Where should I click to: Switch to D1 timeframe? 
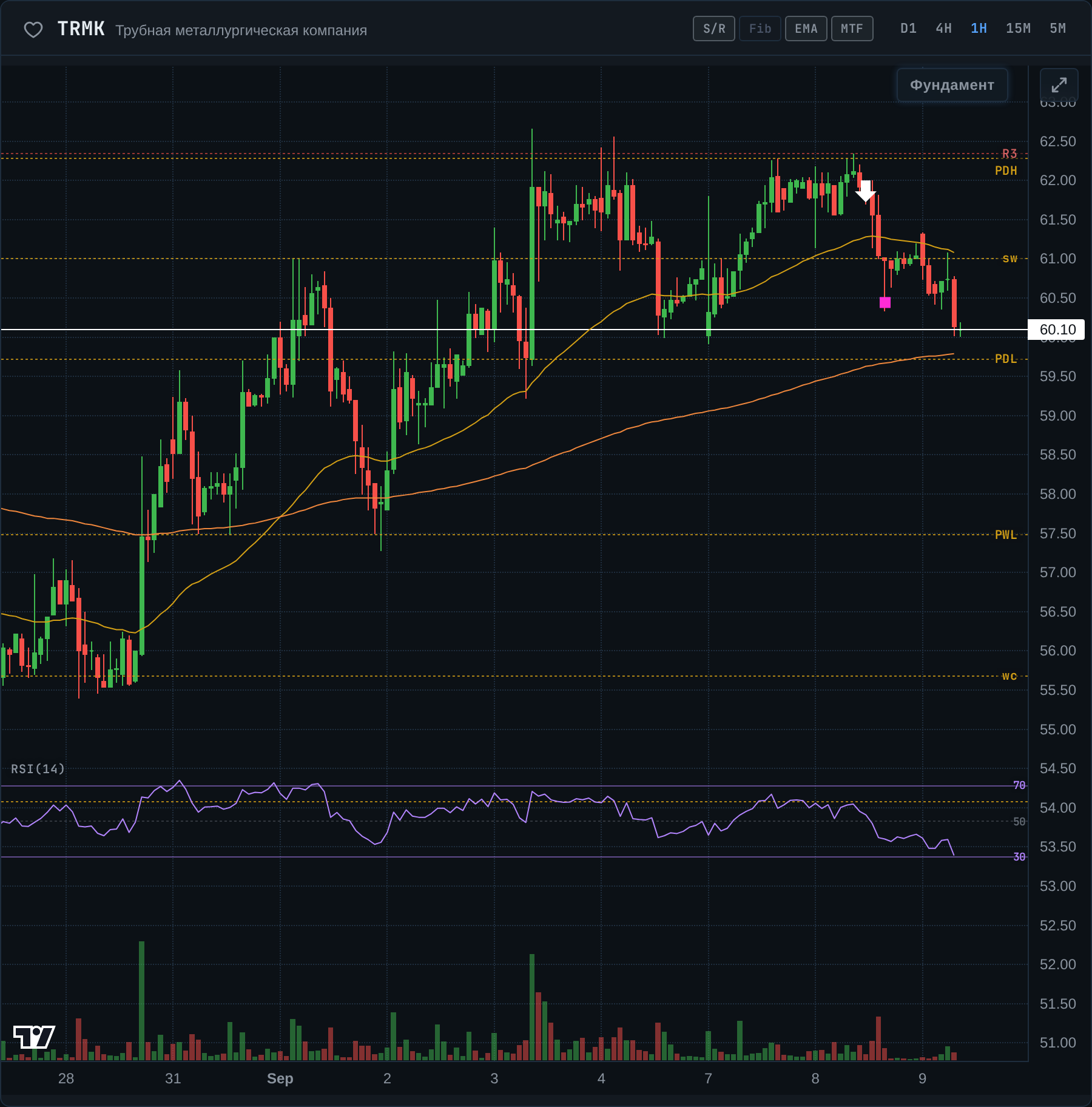point(908,29)
